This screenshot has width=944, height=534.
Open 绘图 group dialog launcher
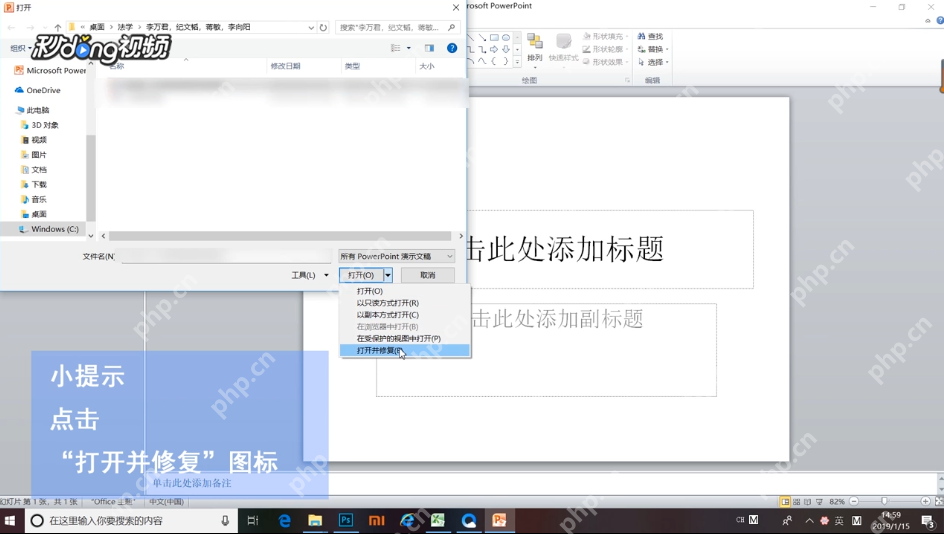point(627,80)
